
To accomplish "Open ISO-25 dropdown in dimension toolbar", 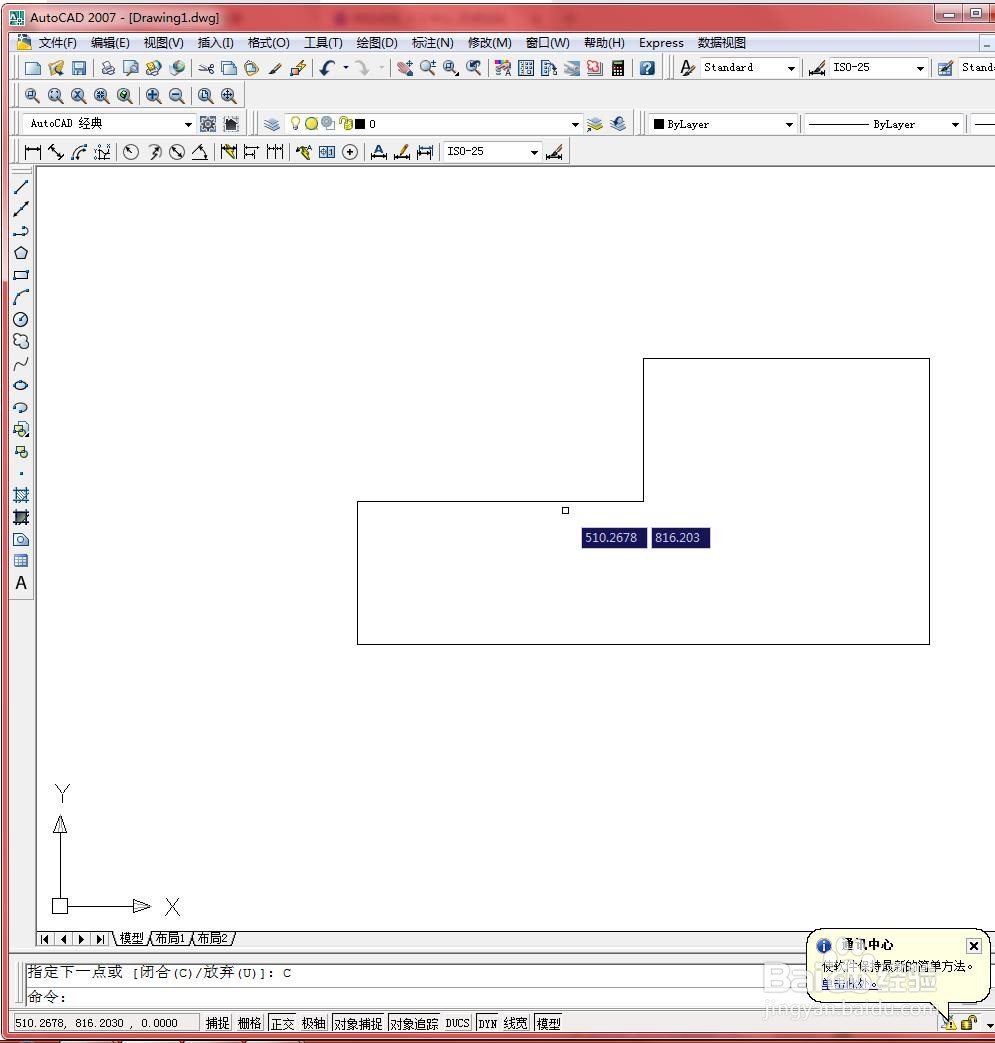I will click(x=534, y=152).
